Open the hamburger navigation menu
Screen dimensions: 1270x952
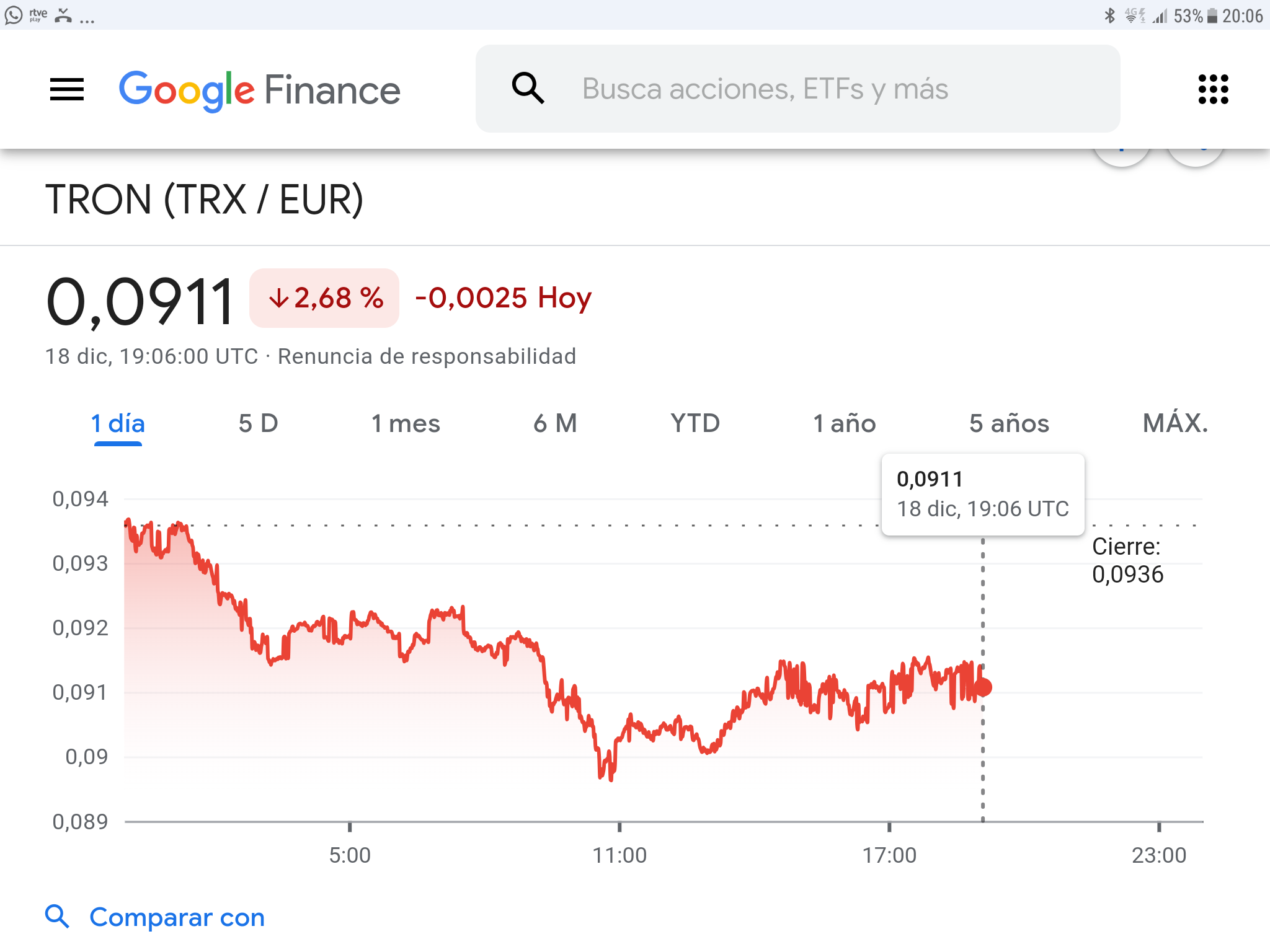[x=67, y=90]
